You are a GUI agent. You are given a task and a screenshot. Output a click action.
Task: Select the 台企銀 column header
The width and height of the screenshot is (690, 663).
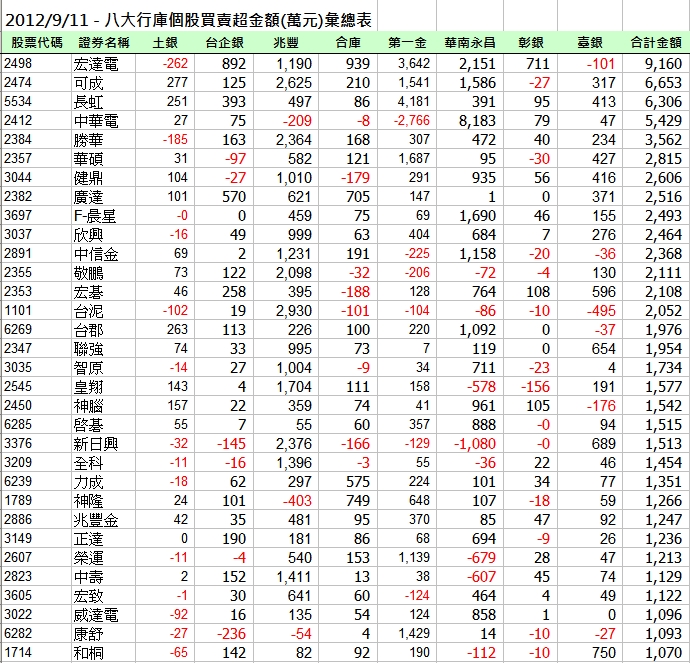[x=224, y=43]
